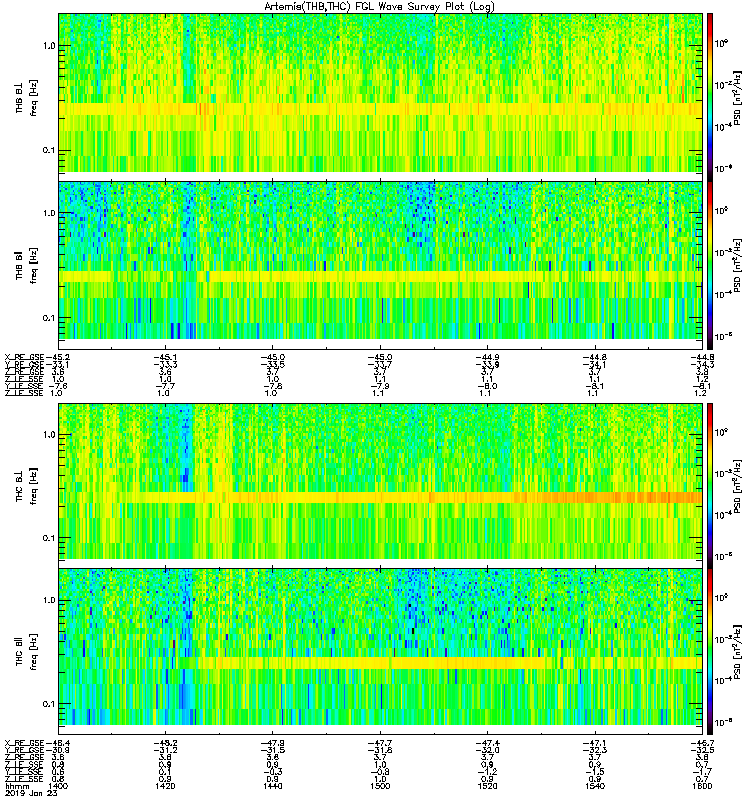Click the THB X_RE_GSE value '-45.1'
The width and height of the screenshot is (750, 800).
coord(165,358)
